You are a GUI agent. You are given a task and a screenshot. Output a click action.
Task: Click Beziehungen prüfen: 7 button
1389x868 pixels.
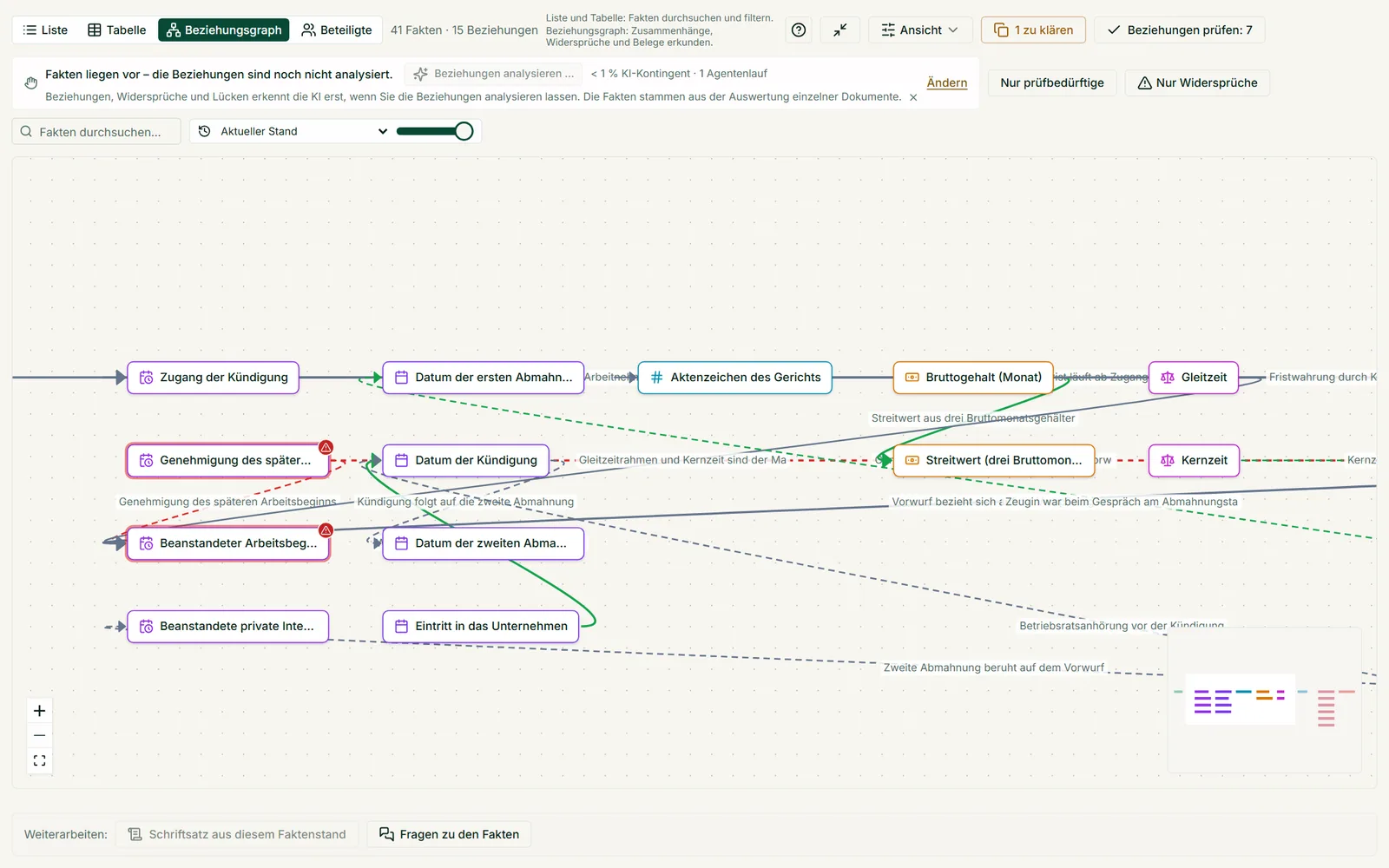point(1180,30)
